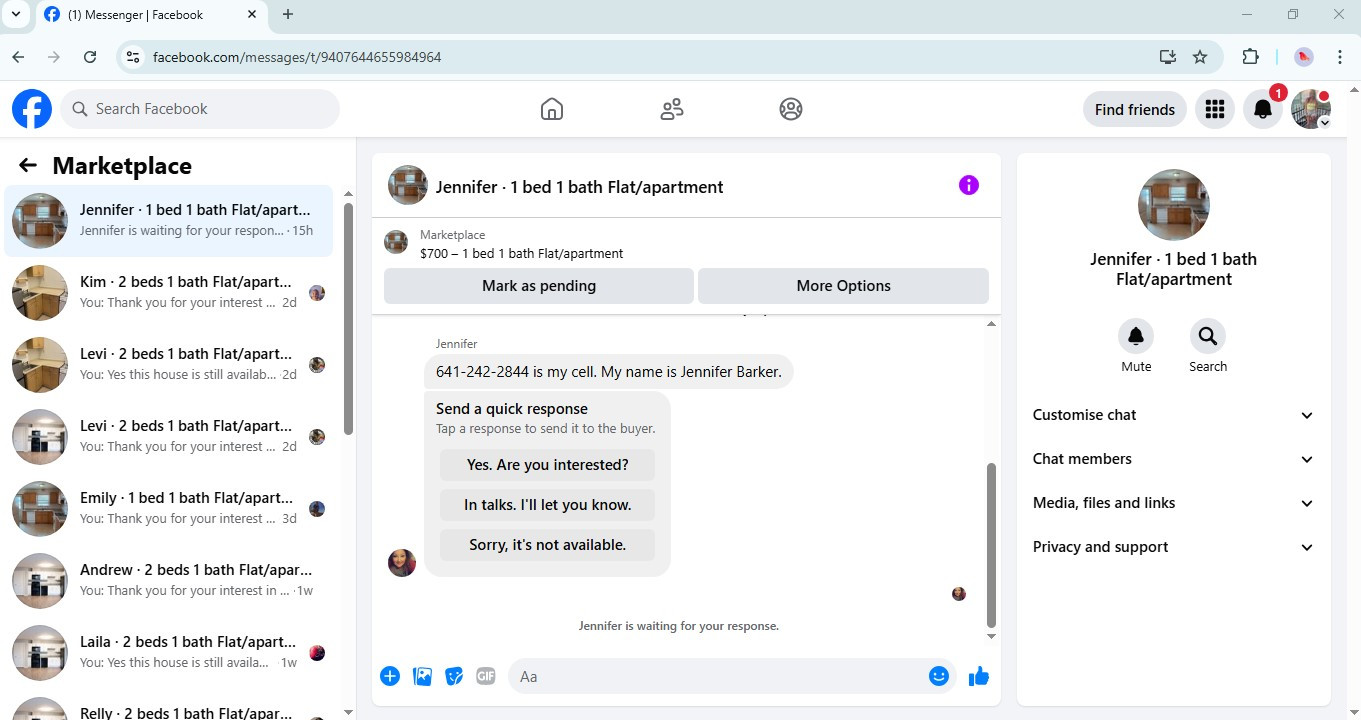Choose a GIF in composer
Viewport: 1361px width, 720px height.
coord(486,676)
